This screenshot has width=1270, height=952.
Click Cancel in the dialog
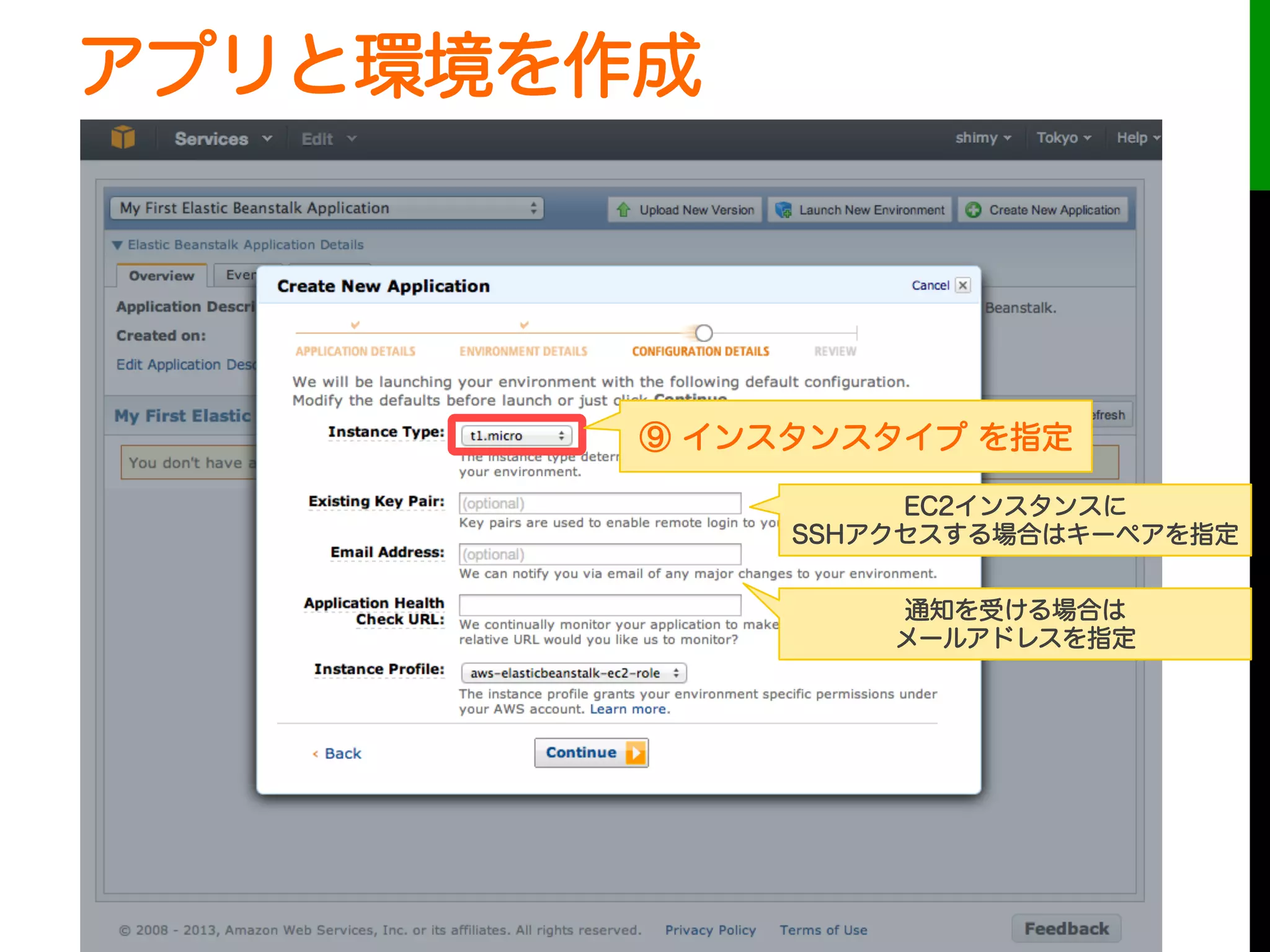(930, 285)
